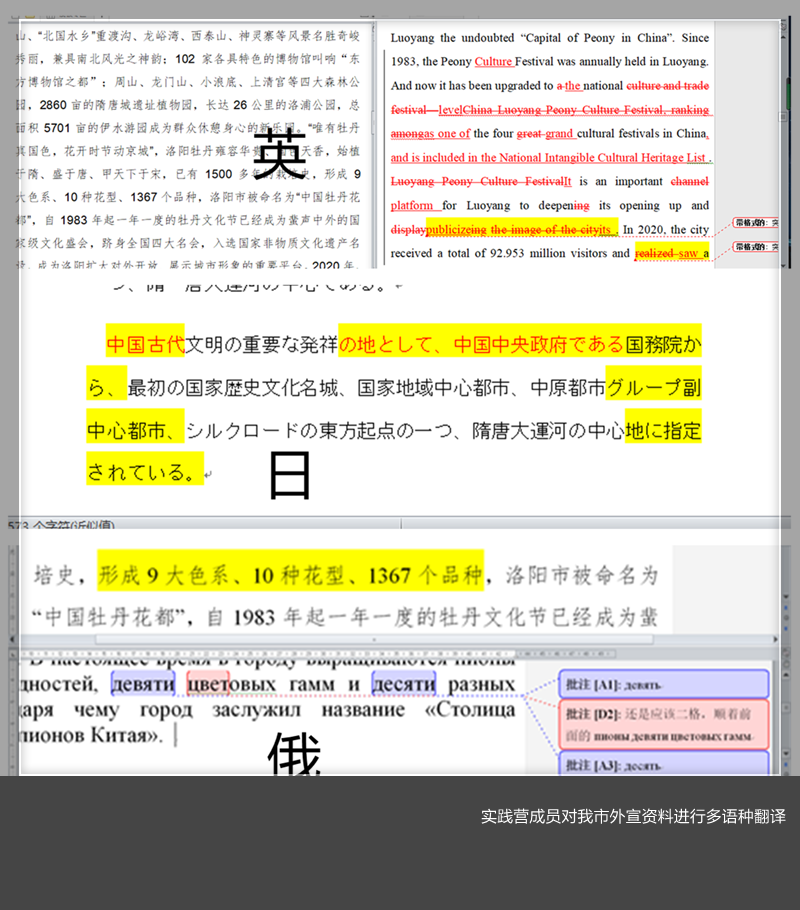Image resolution: width=800 pixels, height=910 pixels.
Task: Click the [A1] девять comment balloon
Action: [663, 684]
